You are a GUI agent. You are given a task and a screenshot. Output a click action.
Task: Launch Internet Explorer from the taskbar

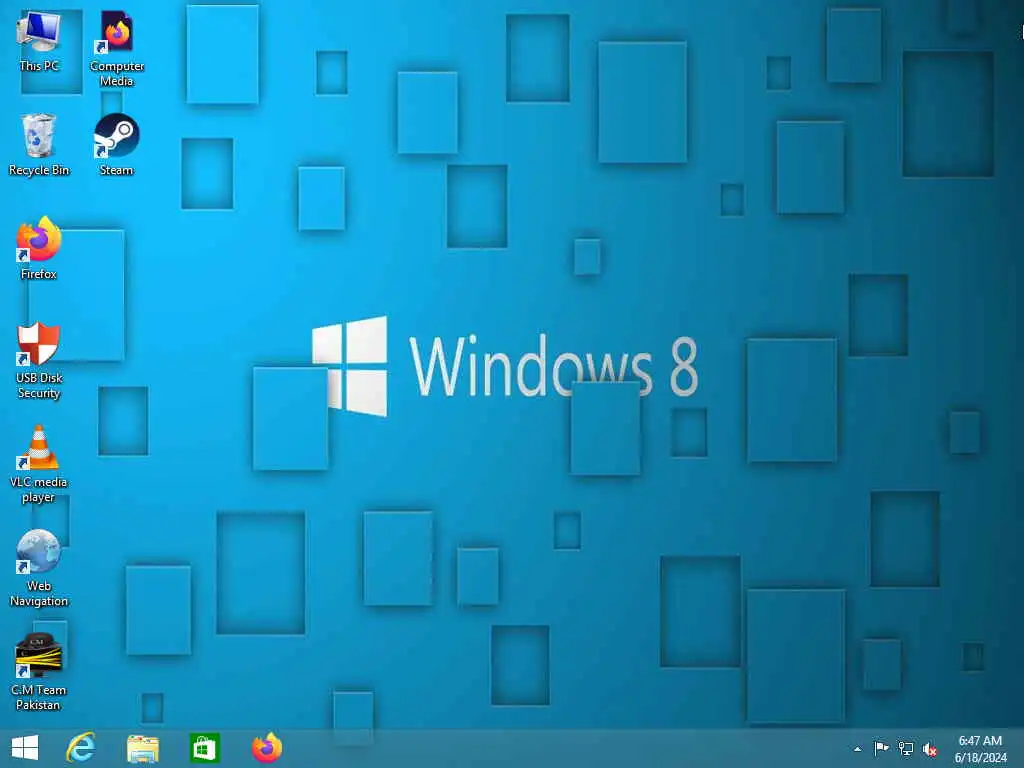(x=81, y=748)
